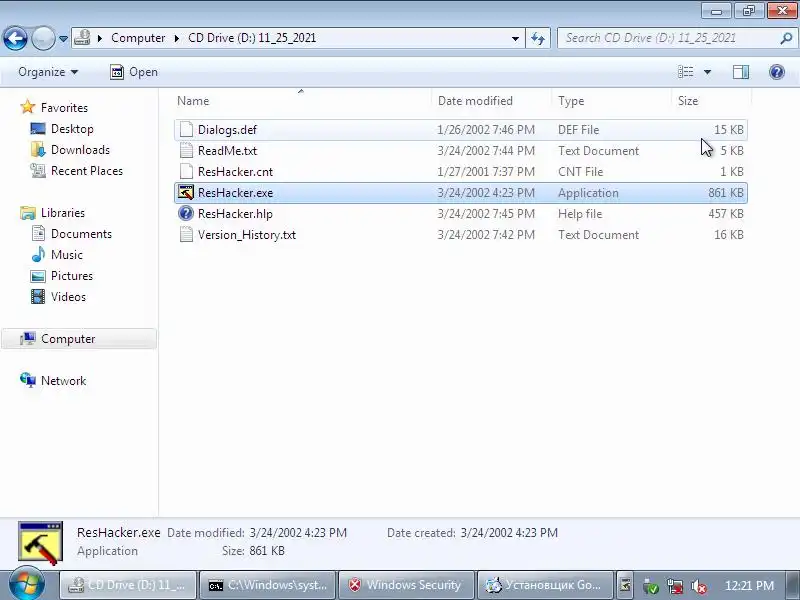Select the Dialogs.def file icon
Viewport: 800px width, 600px height.
tap(186, 130)
